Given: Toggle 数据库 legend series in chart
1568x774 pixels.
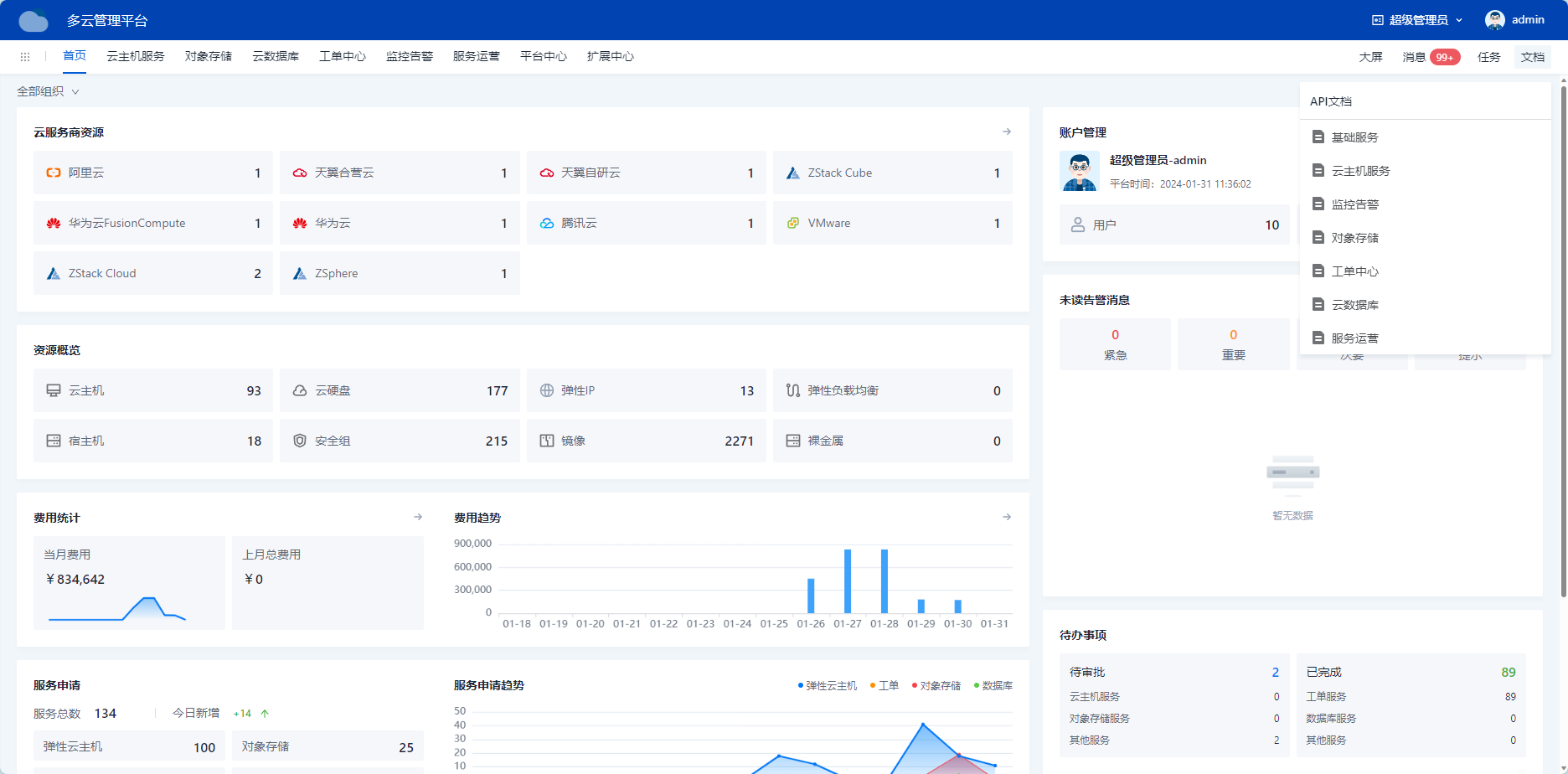Looking at the screenshot, I should click(993, 686).
